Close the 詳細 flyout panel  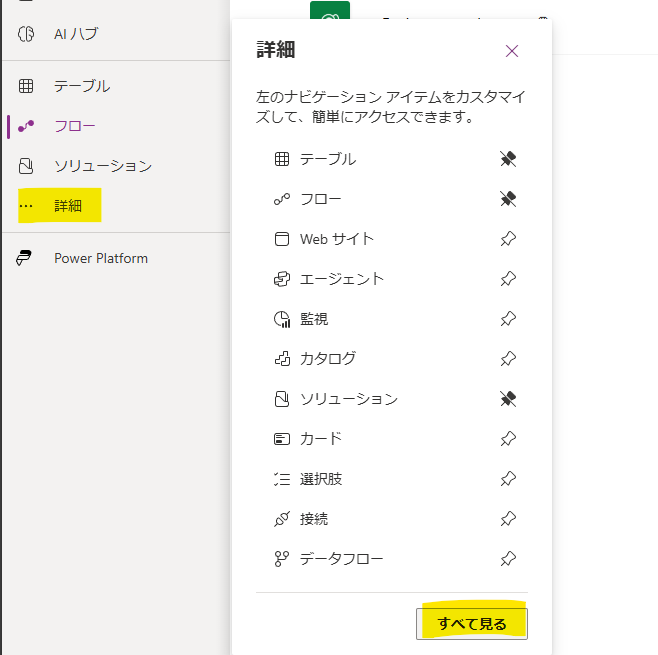tap(512, 51)
